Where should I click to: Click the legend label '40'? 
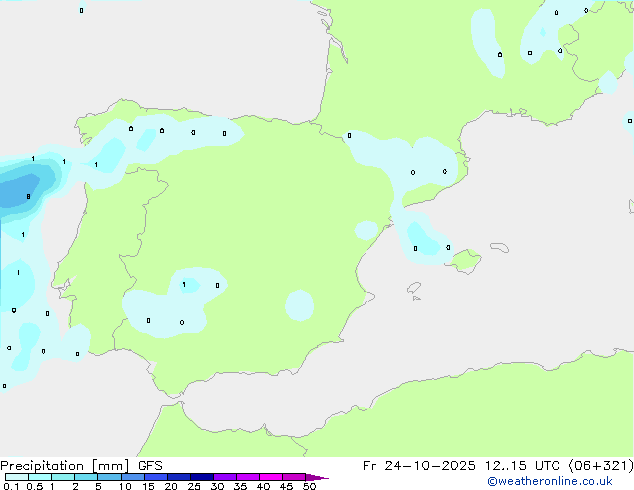[x=263, y=486]
